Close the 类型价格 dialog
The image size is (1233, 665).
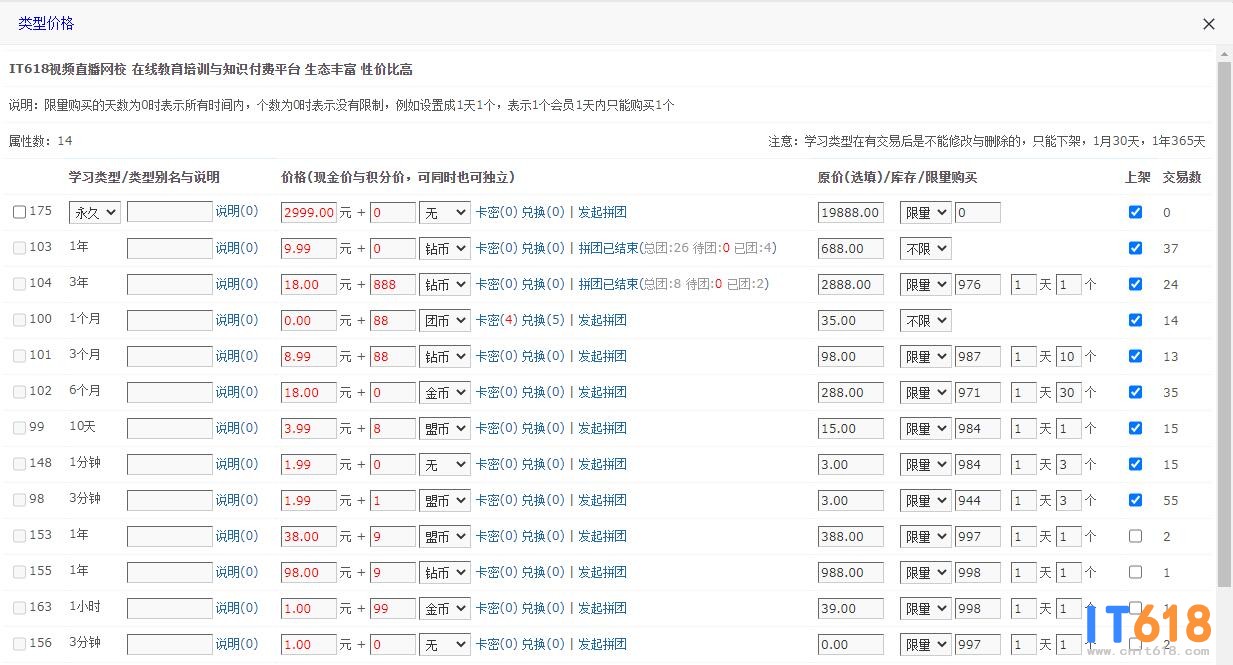coord(1208,24)
